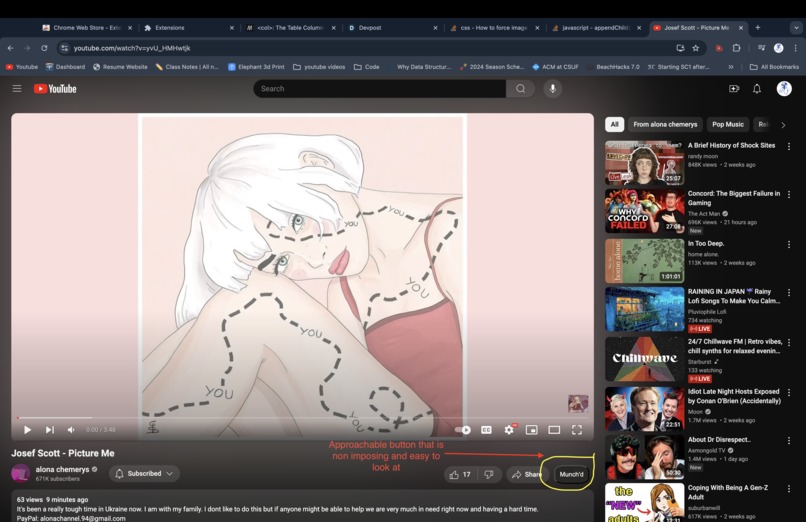Image resolution: width=806 pixels, height=522 pixels.
Task: Open options menu for Shock Sites video
Action: pos(789,146)
